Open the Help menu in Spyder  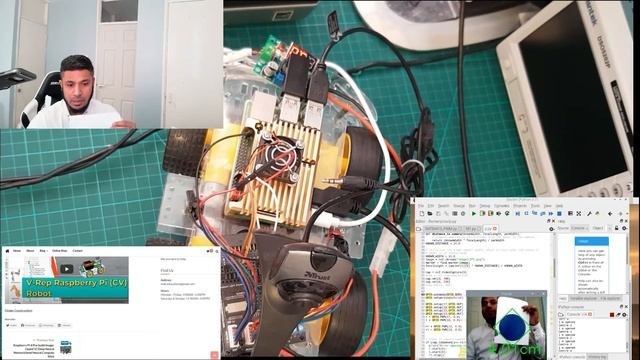559,206
